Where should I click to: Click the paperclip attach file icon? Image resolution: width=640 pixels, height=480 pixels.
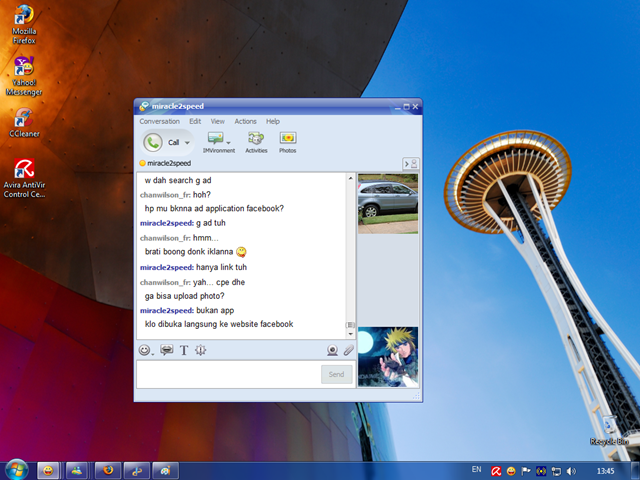[348, 351]
